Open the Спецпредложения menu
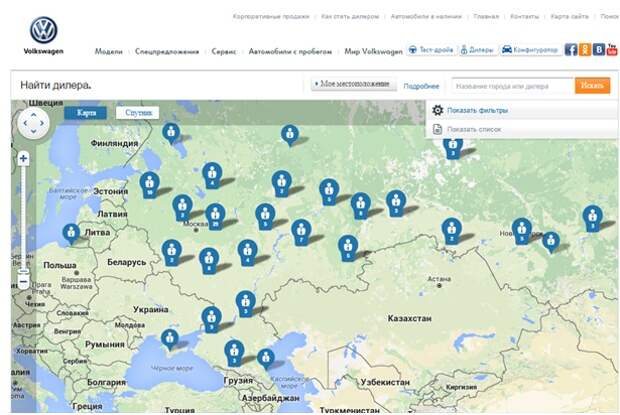Image resolution: width=620 pixels, height=415 pixels. pos(167,51)
